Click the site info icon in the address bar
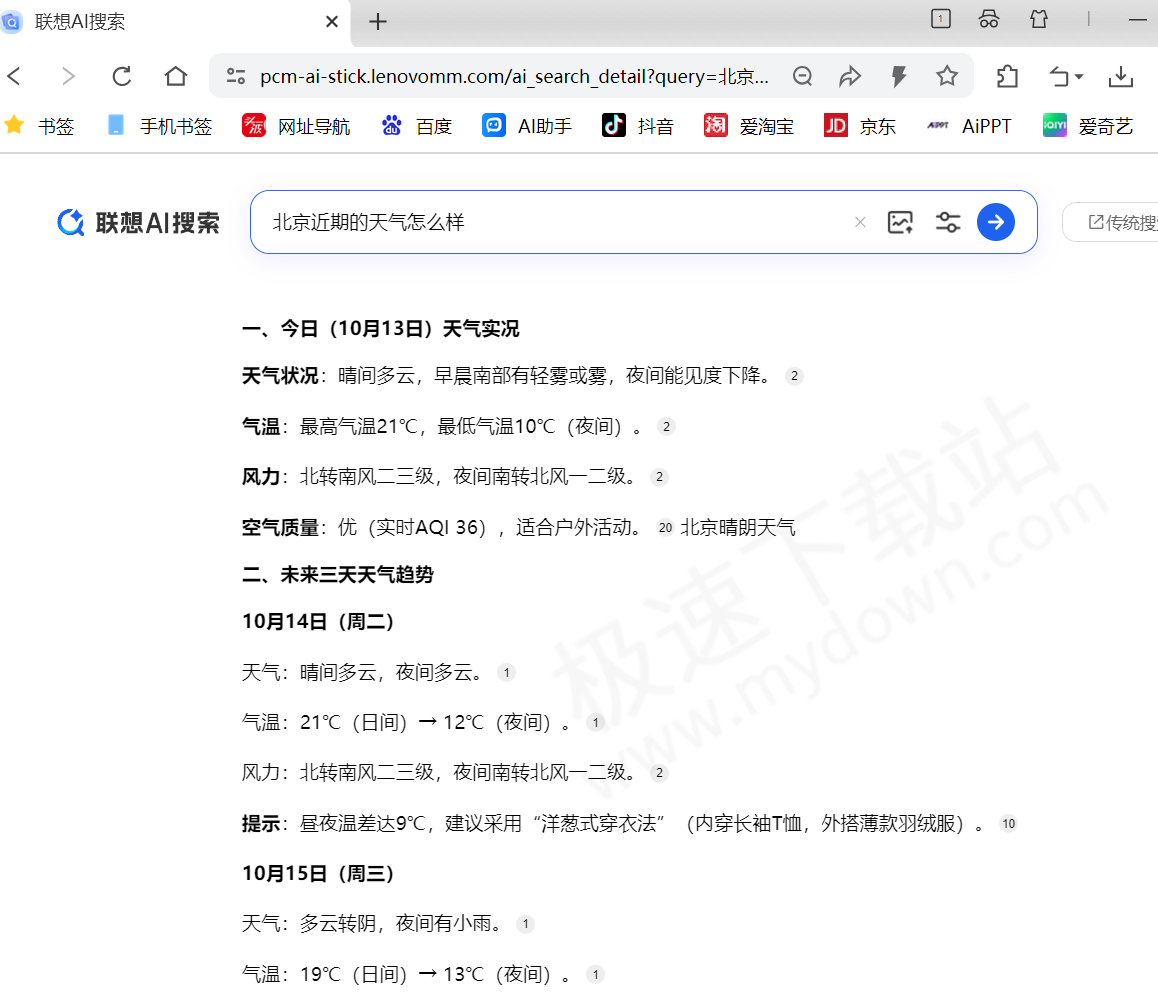The width and height of the screenshot is (1158, 1005). point(235,75)
